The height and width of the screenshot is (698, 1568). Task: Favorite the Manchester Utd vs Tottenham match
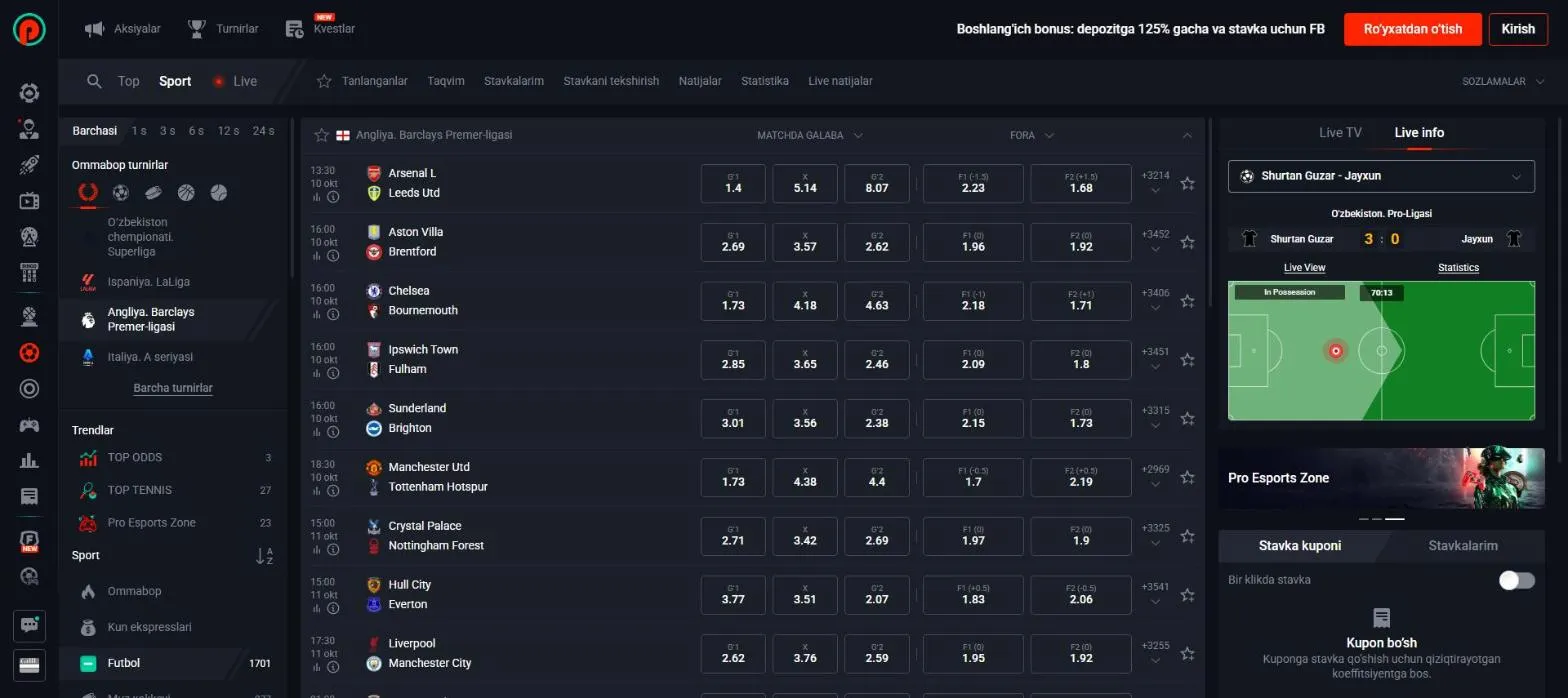[x=1187, y=478]
